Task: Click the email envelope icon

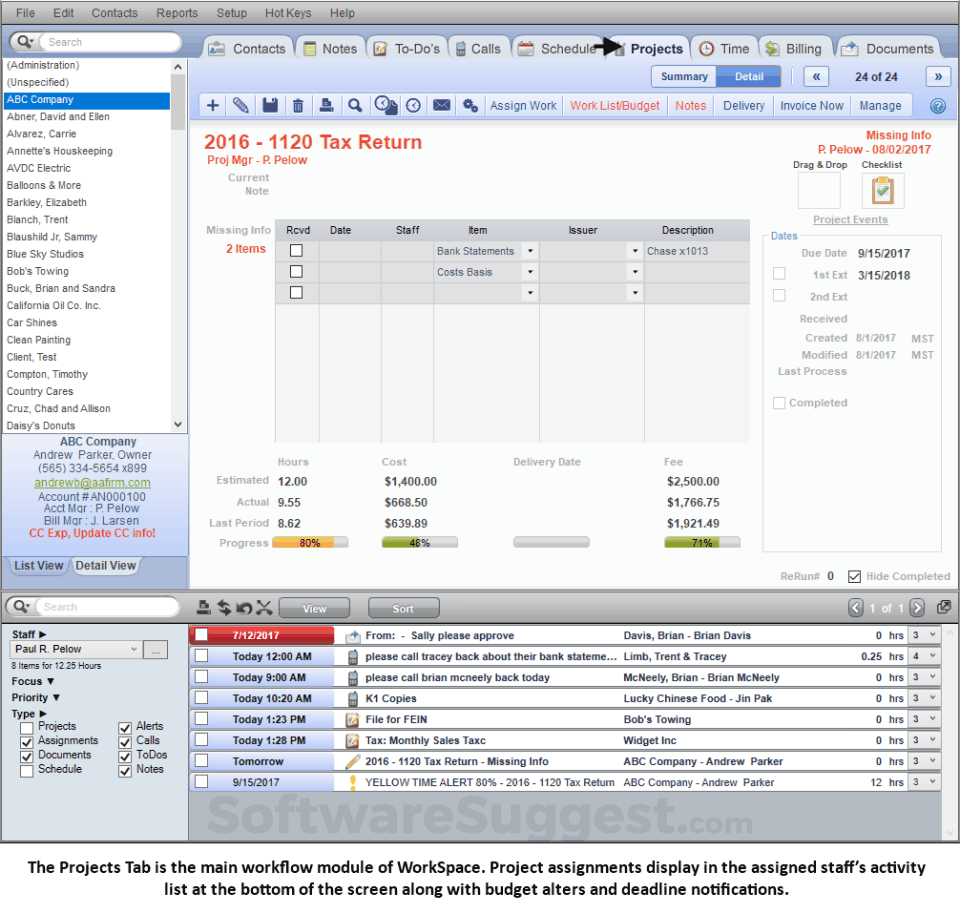Action: [441, 105]
